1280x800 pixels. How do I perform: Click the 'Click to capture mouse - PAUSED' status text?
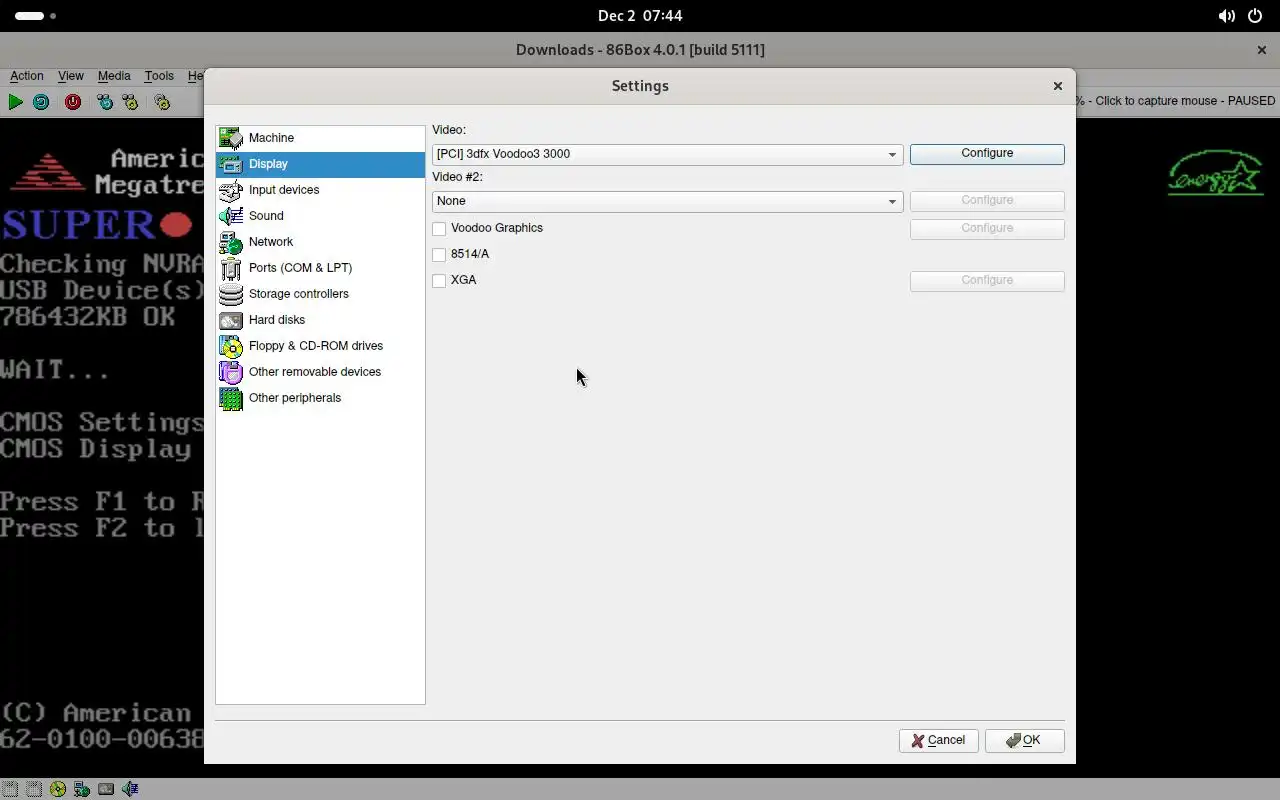click(1179, 101)
